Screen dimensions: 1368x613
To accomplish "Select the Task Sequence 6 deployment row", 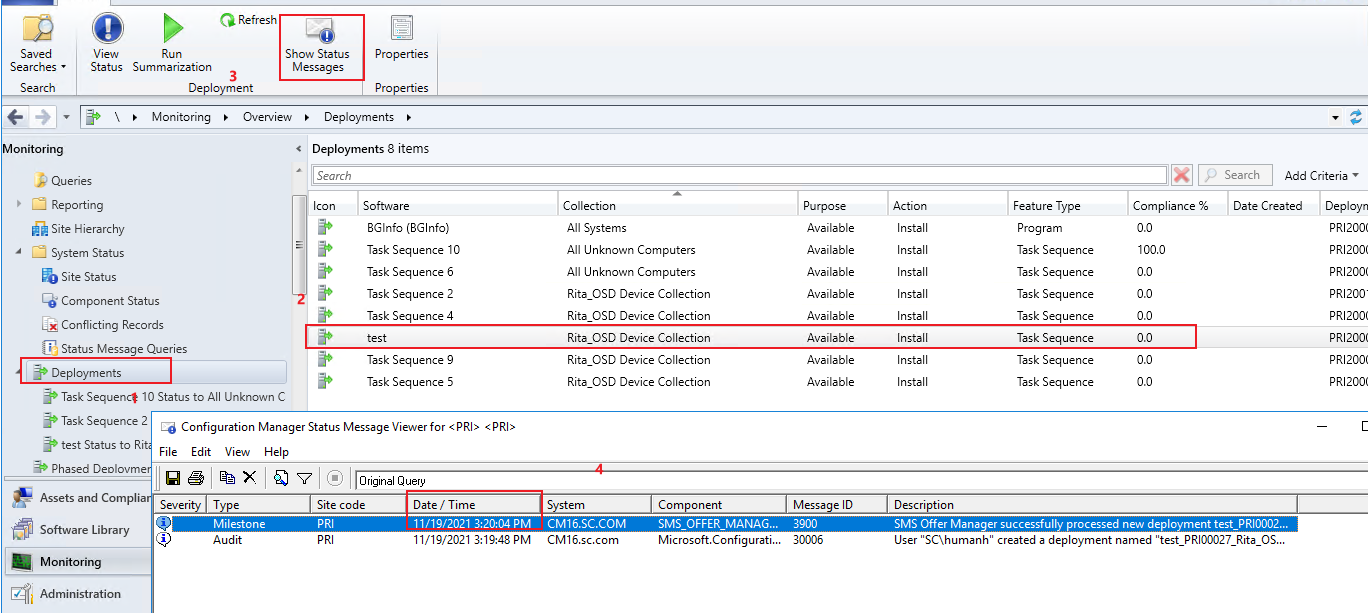I will point(838,272).
